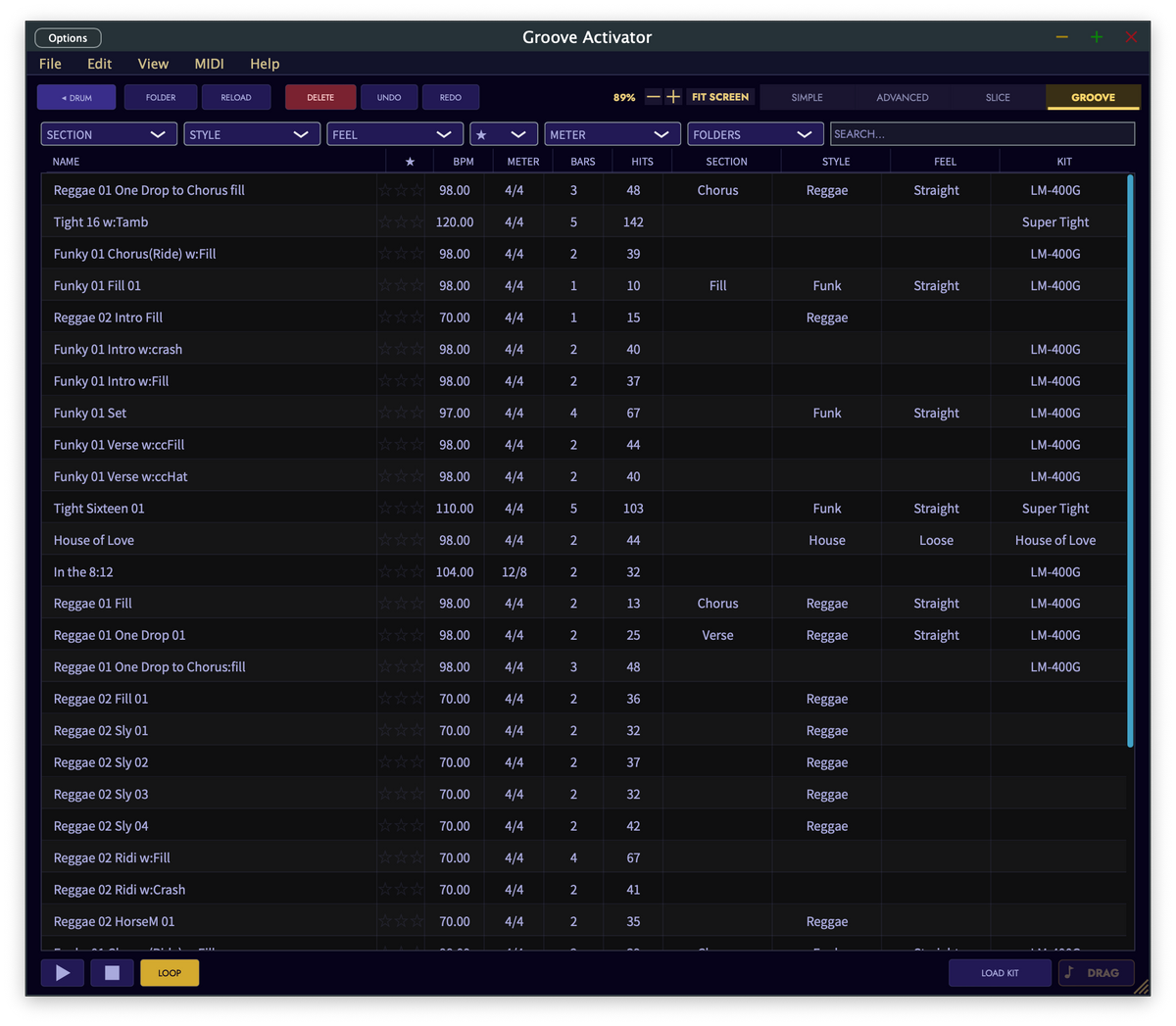Image resolution: width=1176 pixels, height=1026 pixels.
Task: Expand the METER filter dropdown
Action: click(612, 134)
